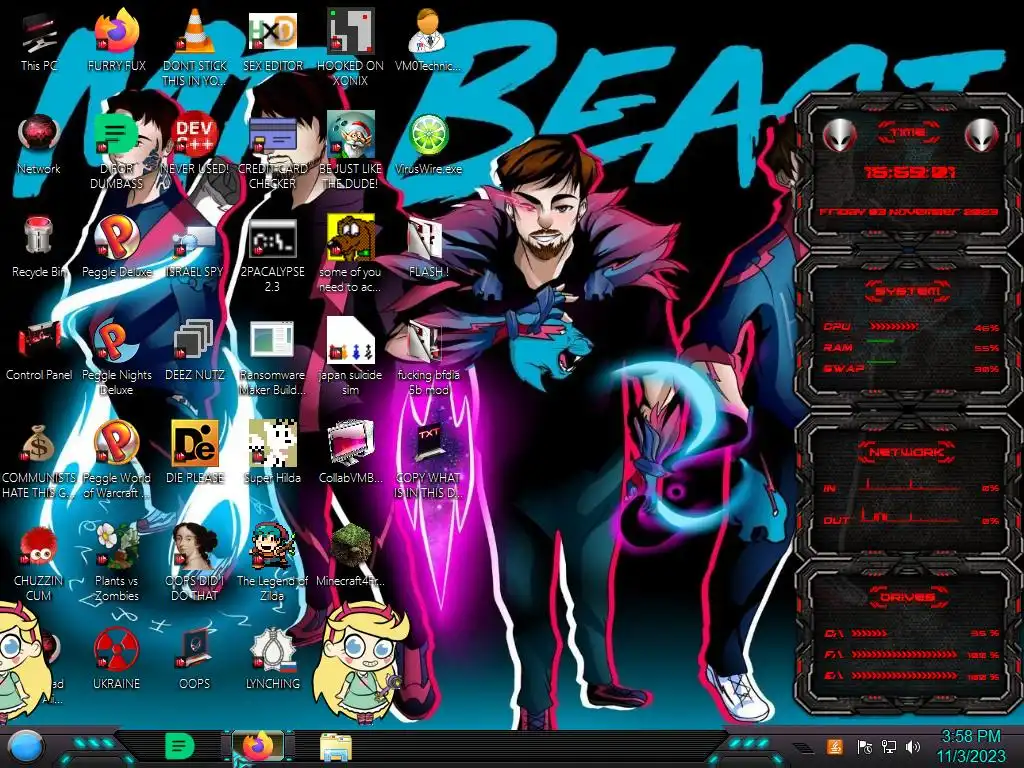The image size is (1024, 768).
Task: Click the Java tray icon
Action: point(834,746)
